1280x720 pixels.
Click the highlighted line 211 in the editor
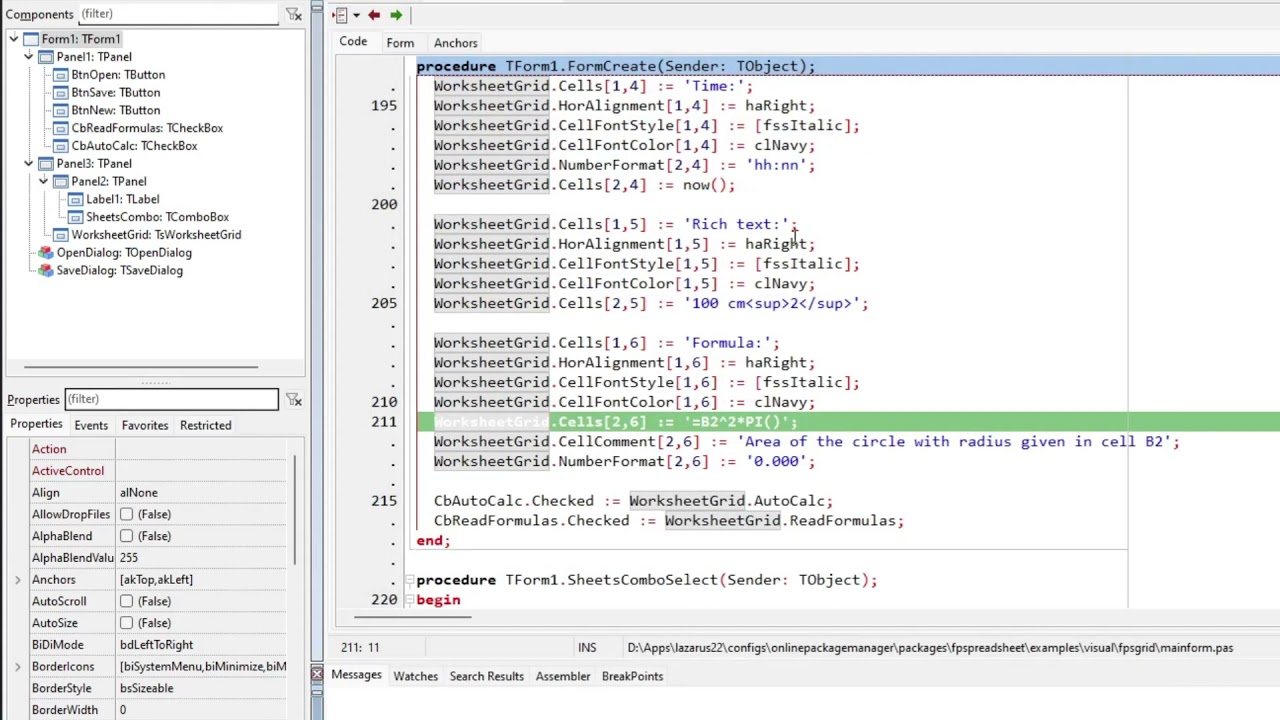848,422
